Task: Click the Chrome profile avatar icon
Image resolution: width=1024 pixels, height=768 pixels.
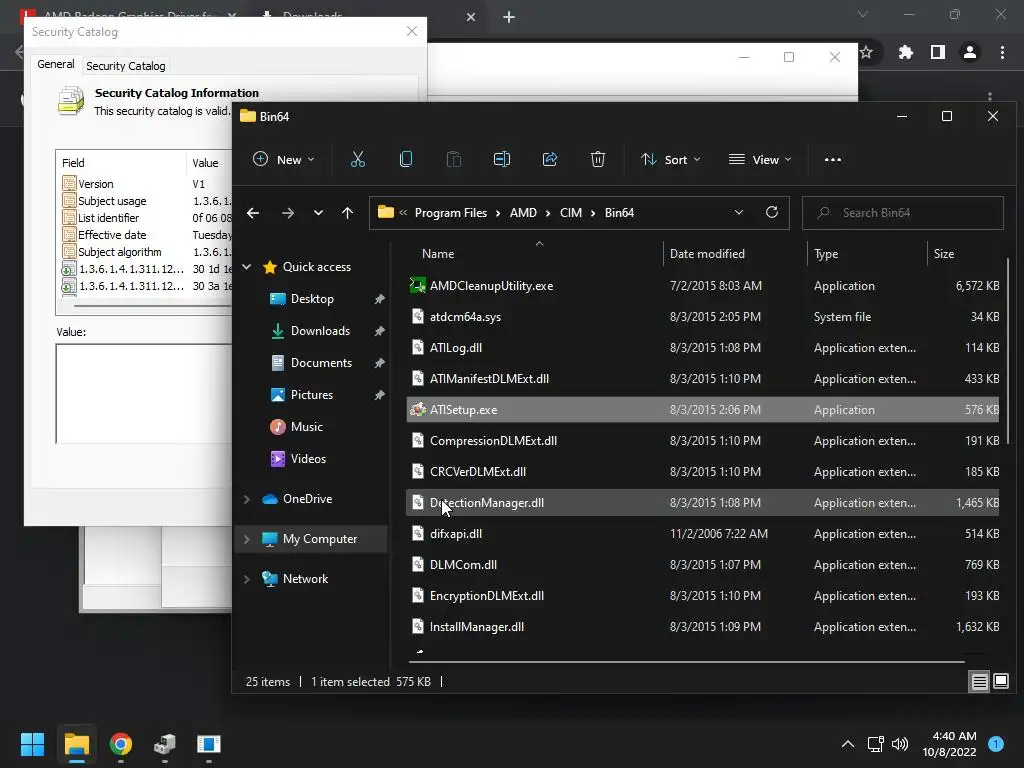Action: coord(970,52)
